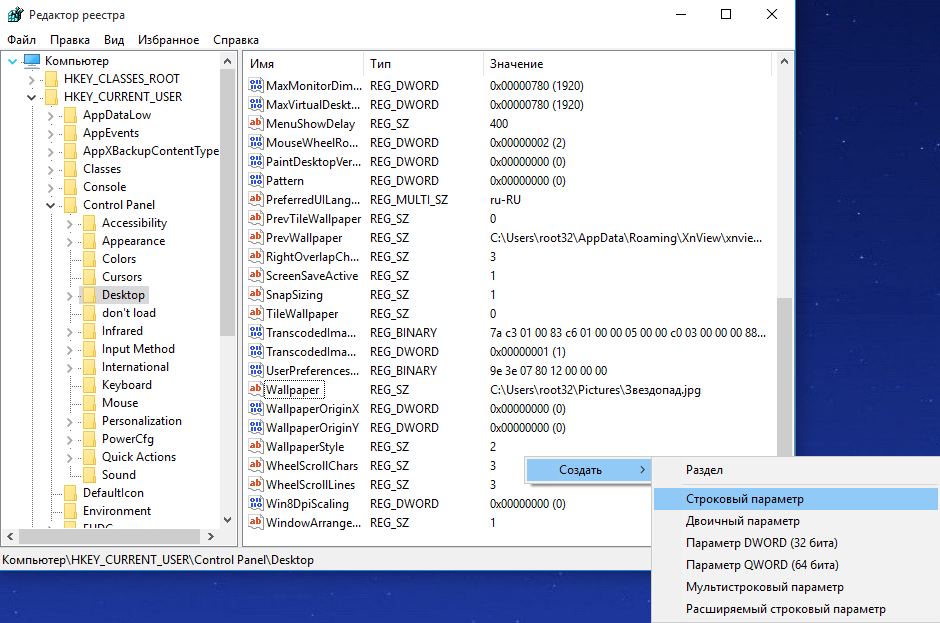This screenshot has width=940, height=623.
Task: Click the folder icon of HKEY_CLASSES_ROOT
Action: (x=51, y=79)
